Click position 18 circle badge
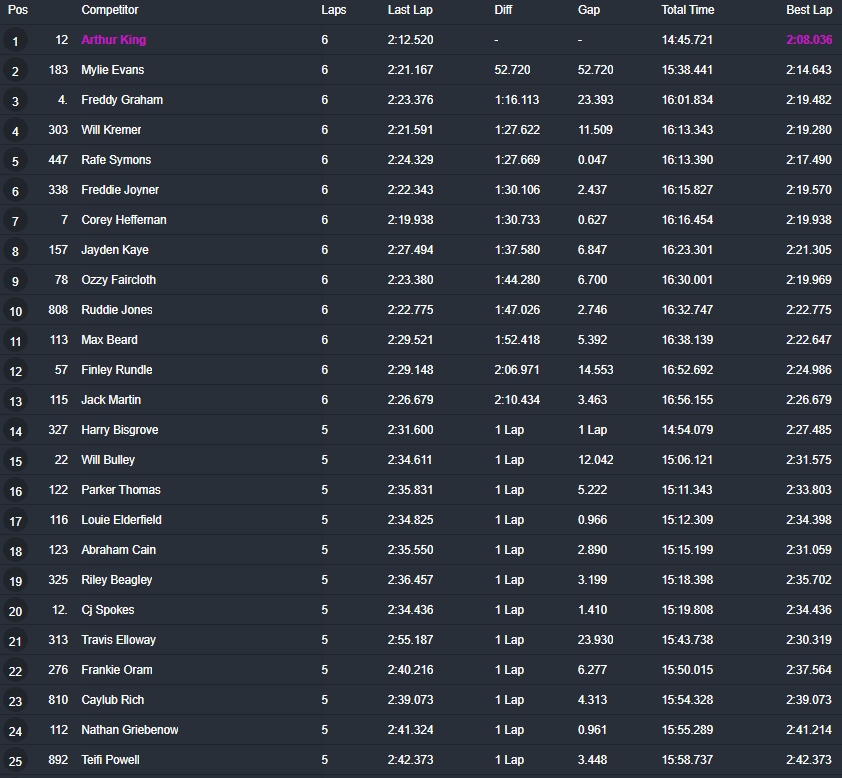The image size is (842, 778). (x=15, y=551)
